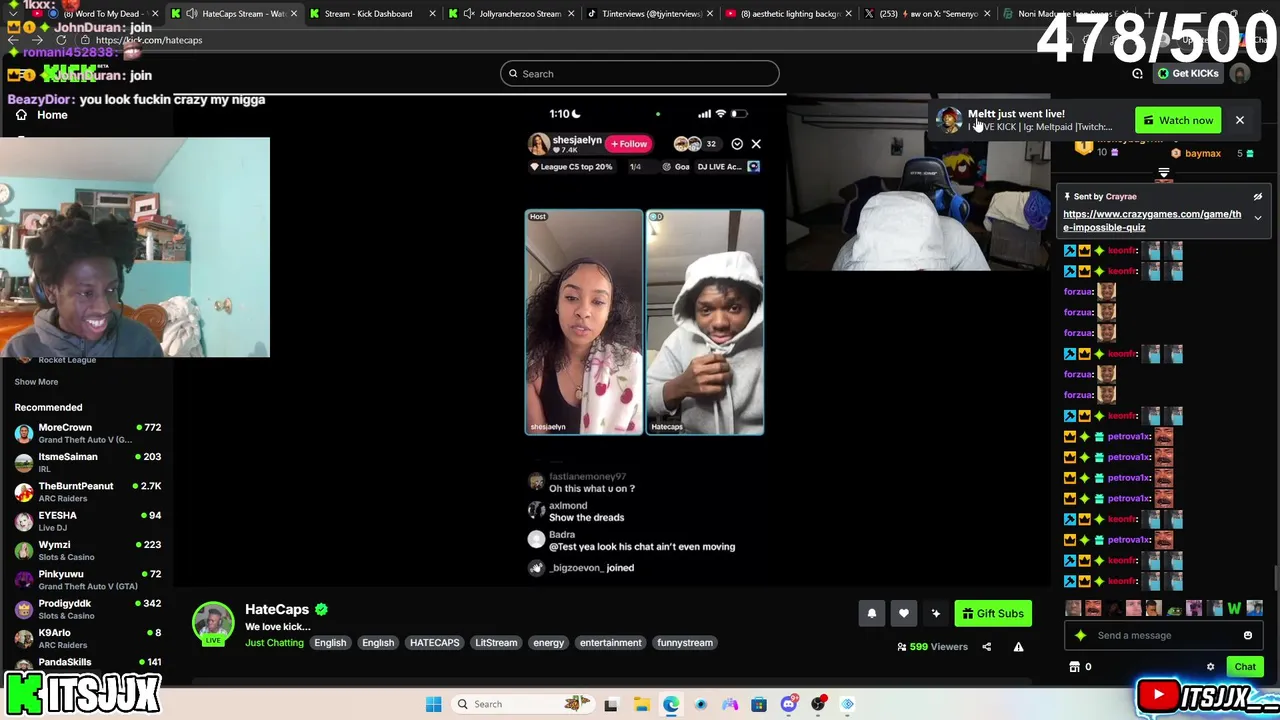Viewport: 1280px width, 720px height.
Task: Open MoreCrown recommended channel
Action: pos(87,433)
